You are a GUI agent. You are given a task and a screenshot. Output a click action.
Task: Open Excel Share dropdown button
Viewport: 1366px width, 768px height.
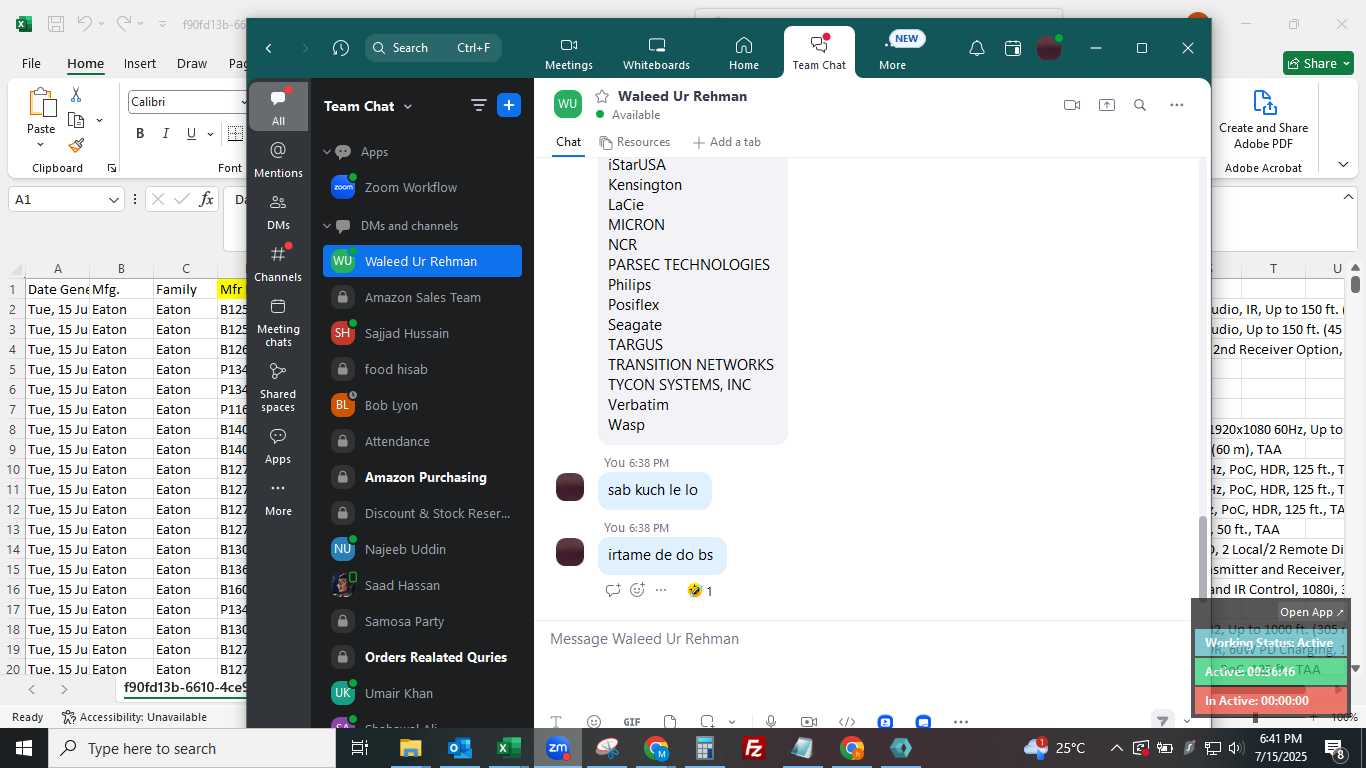(1318, 63)
